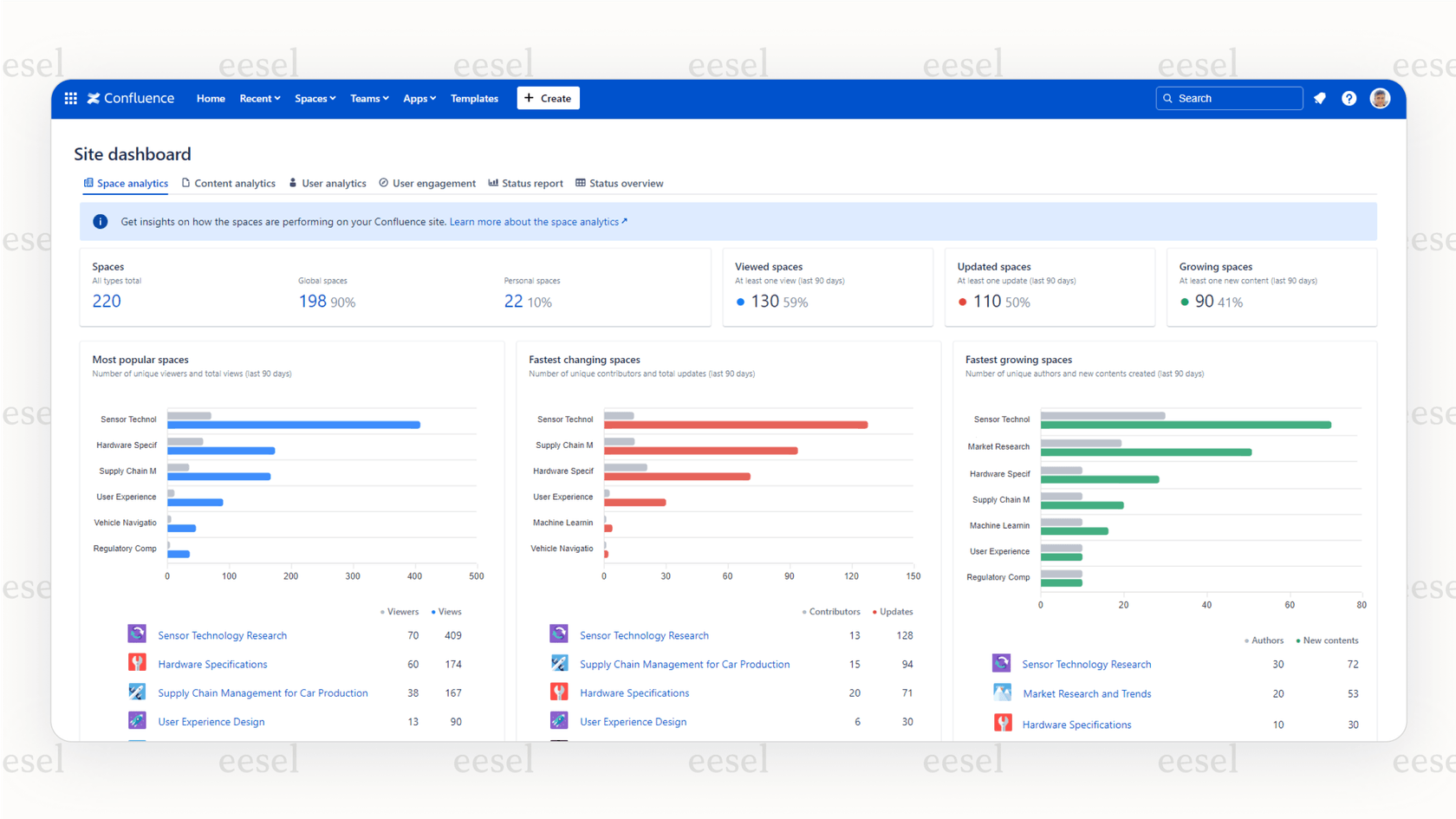Select the Sensor Technology Research space icon
The image size is (1456, 819).
pos(136,634)
